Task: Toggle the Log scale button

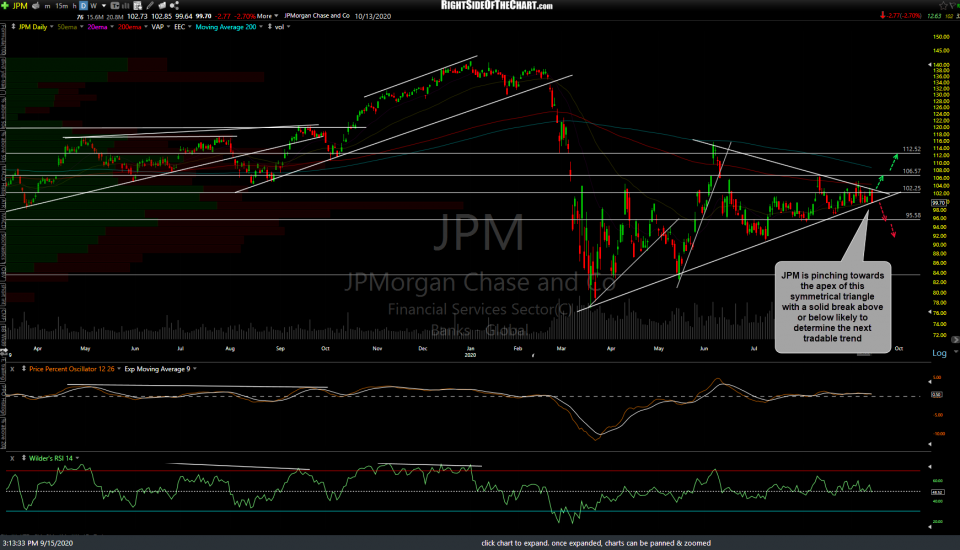Action: (x=939, y=353)
